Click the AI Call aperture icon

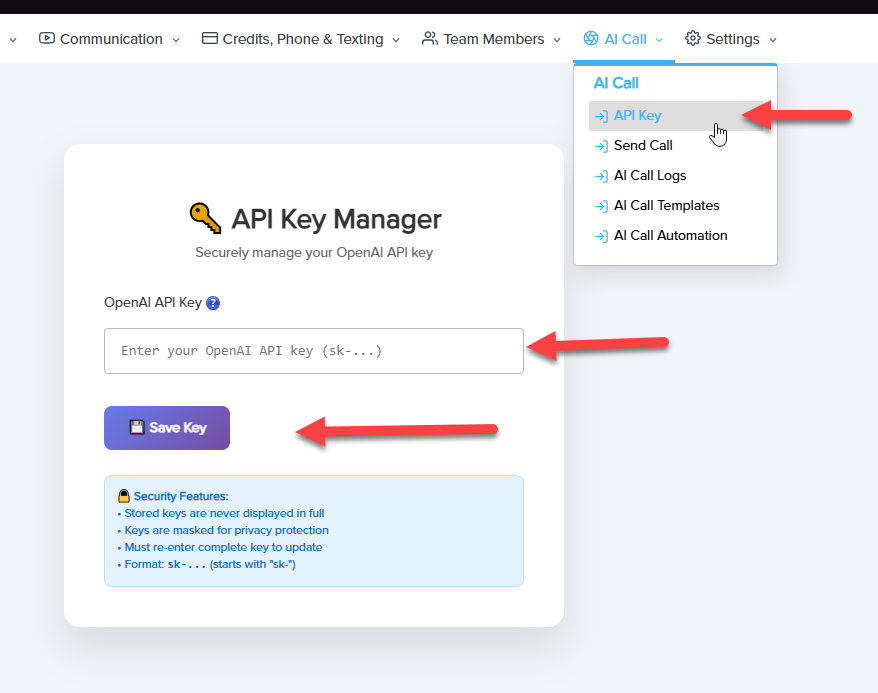click(591, 39)
